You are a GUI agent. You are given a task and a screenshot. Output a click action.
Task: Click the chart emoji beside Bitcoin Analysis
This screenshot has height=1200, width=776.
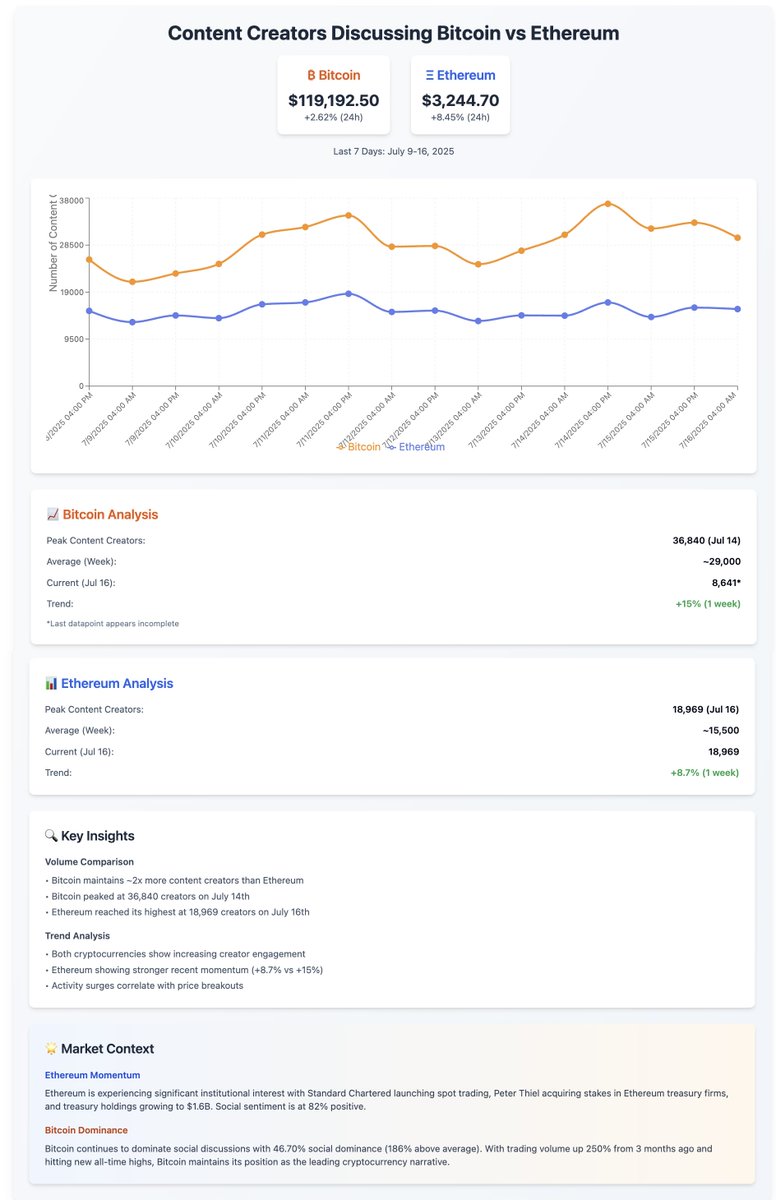[x=53, y=514]
